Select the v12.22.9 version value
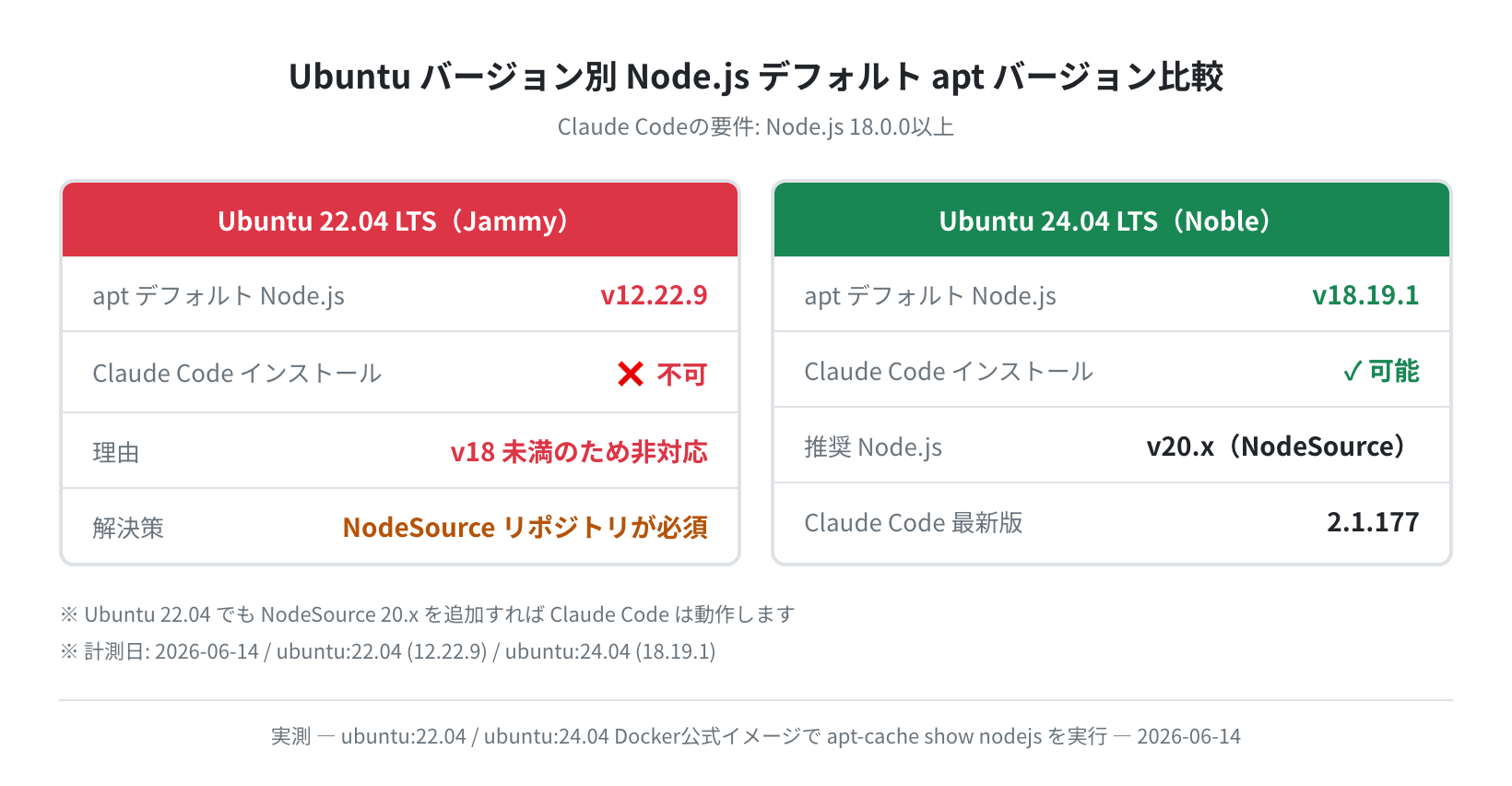The height and width of the screenshot is (786, 1512). [654, 295]
